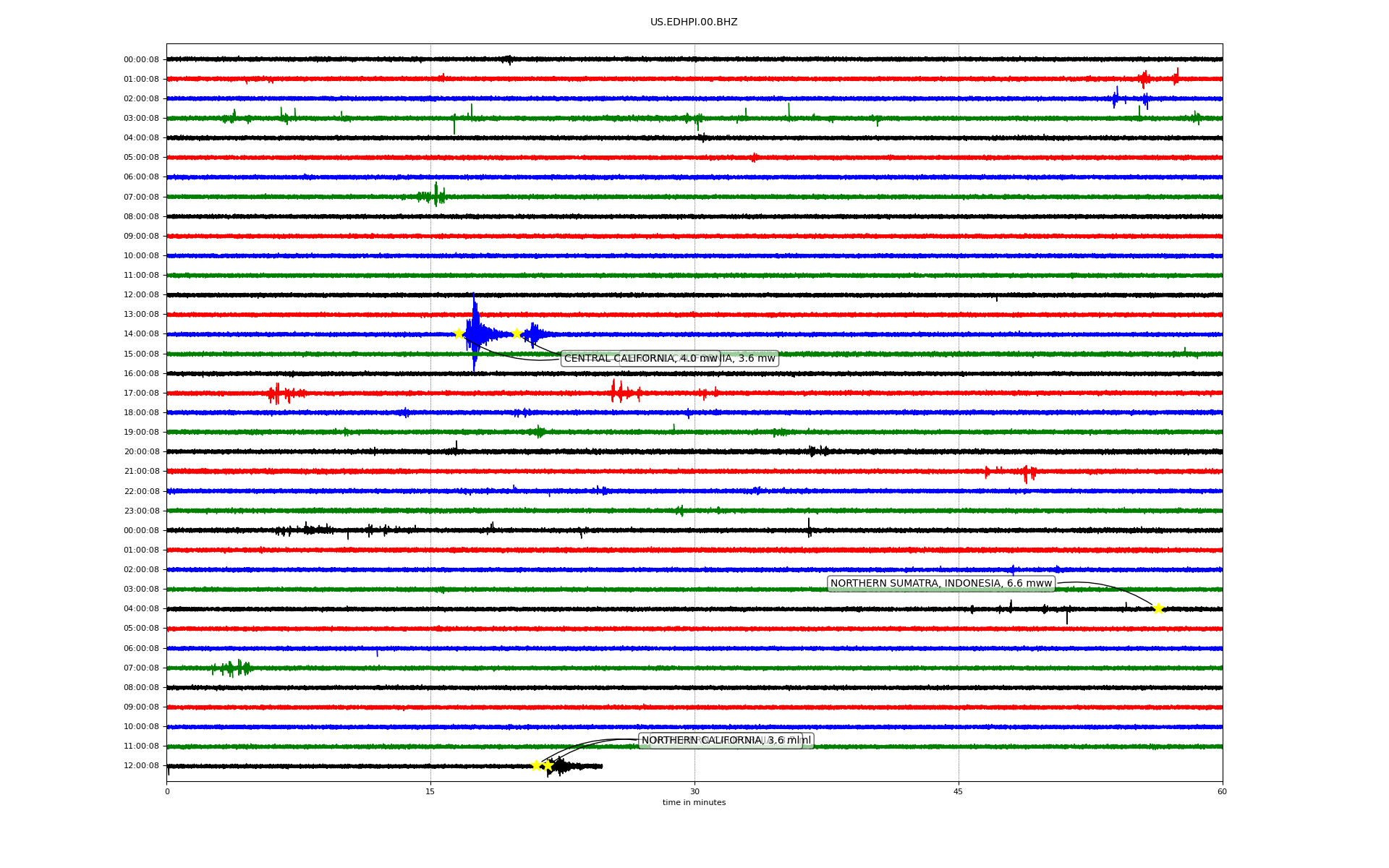Click the 17:00:08 time label
This screenshot has width=1389, height=868.
141,393
